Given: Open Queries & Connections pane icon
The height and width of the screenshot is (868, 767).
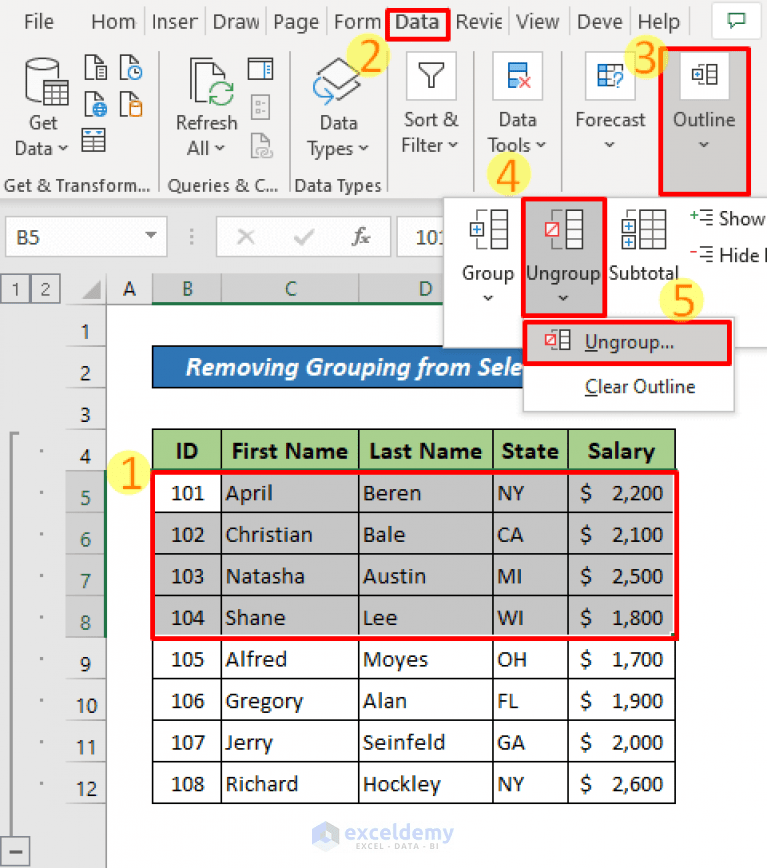Looking at the screenshot, I should 261,69.
